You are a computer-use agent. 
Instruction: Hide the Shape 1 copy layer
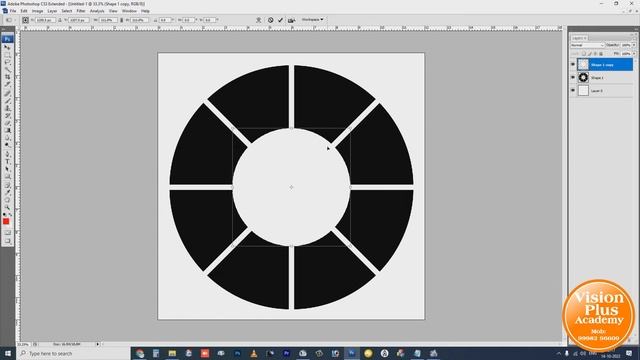tap(573, 64)
